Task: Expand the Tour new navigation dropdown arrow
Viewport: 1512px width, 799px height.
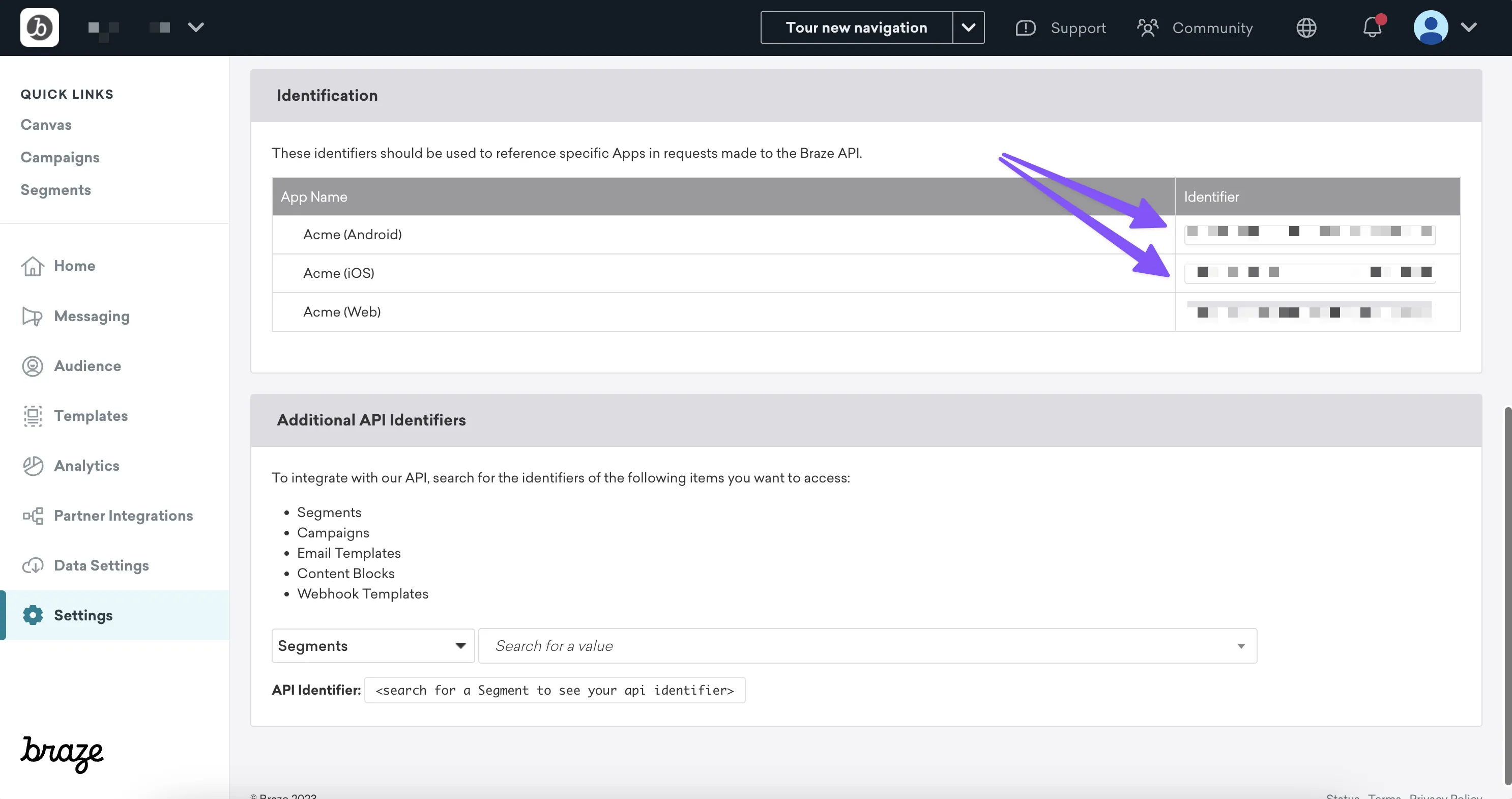Action: pyautogui.click(x=969, y=27)
